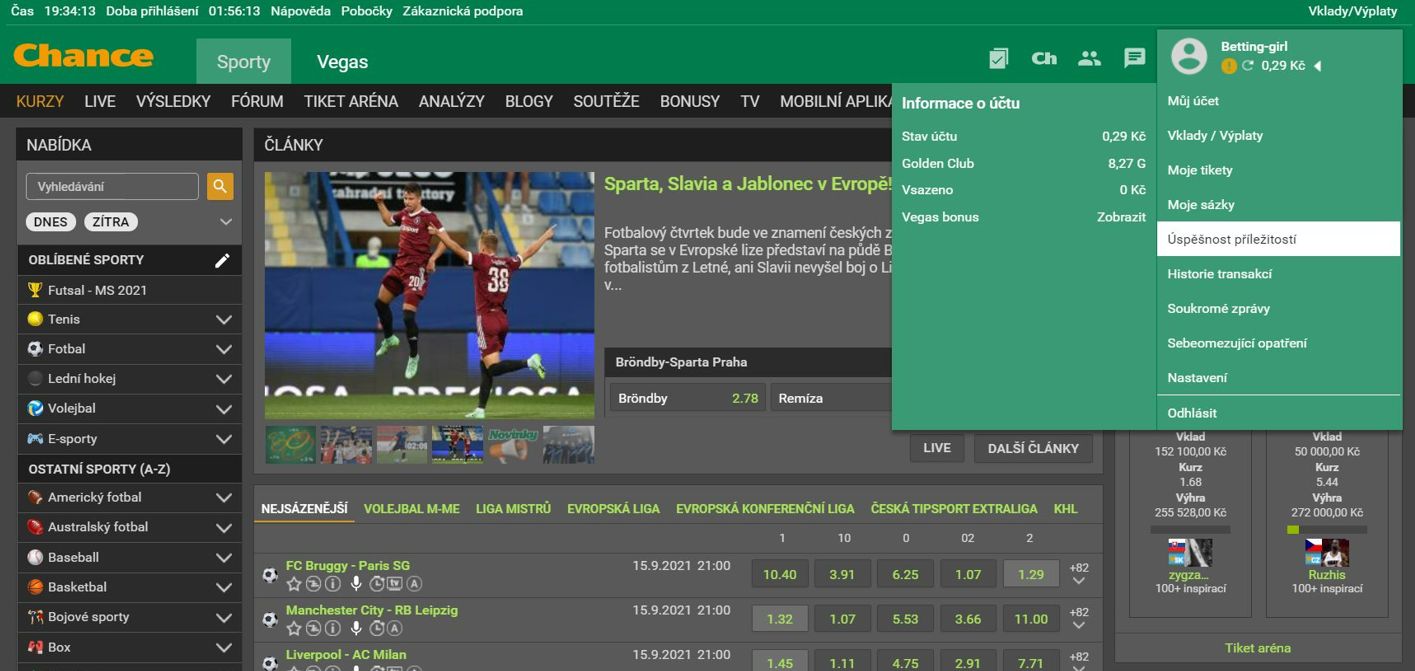Select Bröndby odds 2.78 in article
The width and height of the screenshot is (1415, 671).
pyautogui.click(x=687, y=398)
